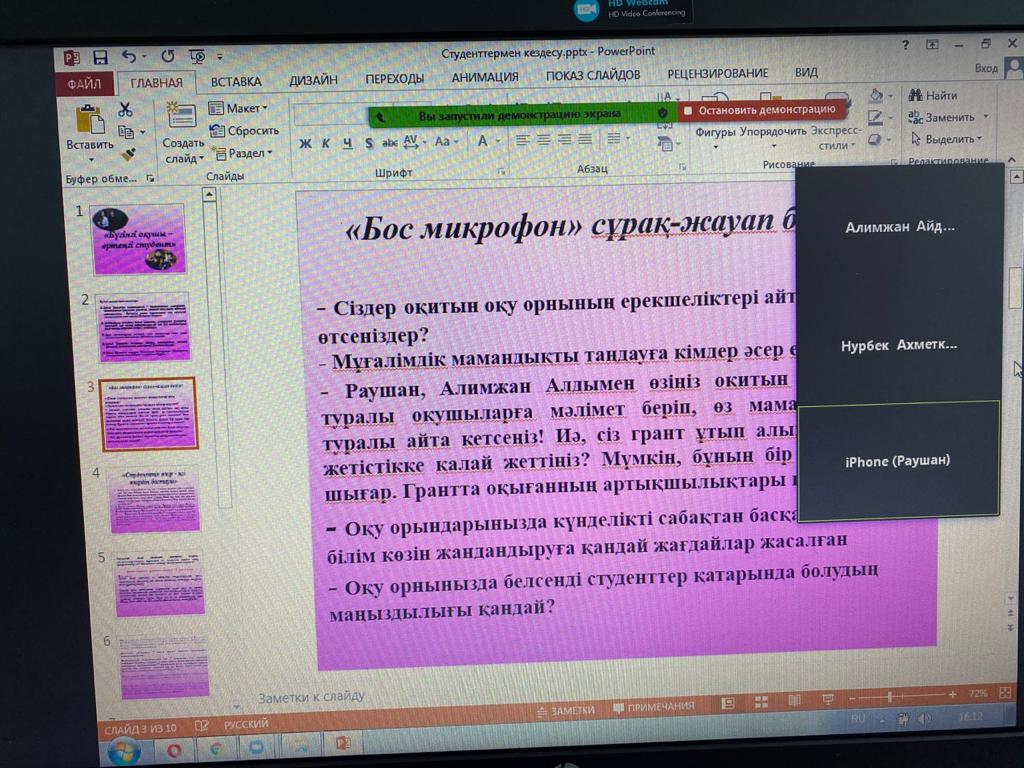Click the Redo/Repeat circular arrow icon

(x=168, y=56)
